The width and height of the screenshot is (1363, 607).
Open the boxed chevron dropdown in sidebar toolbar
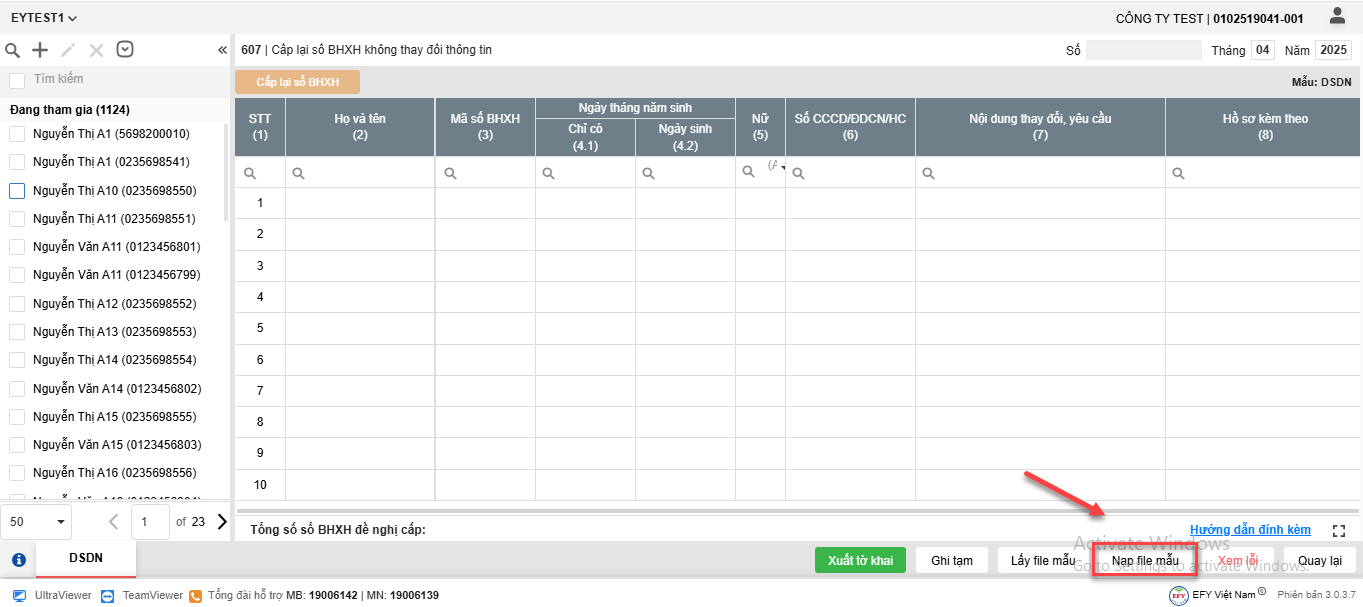[125, 50]
